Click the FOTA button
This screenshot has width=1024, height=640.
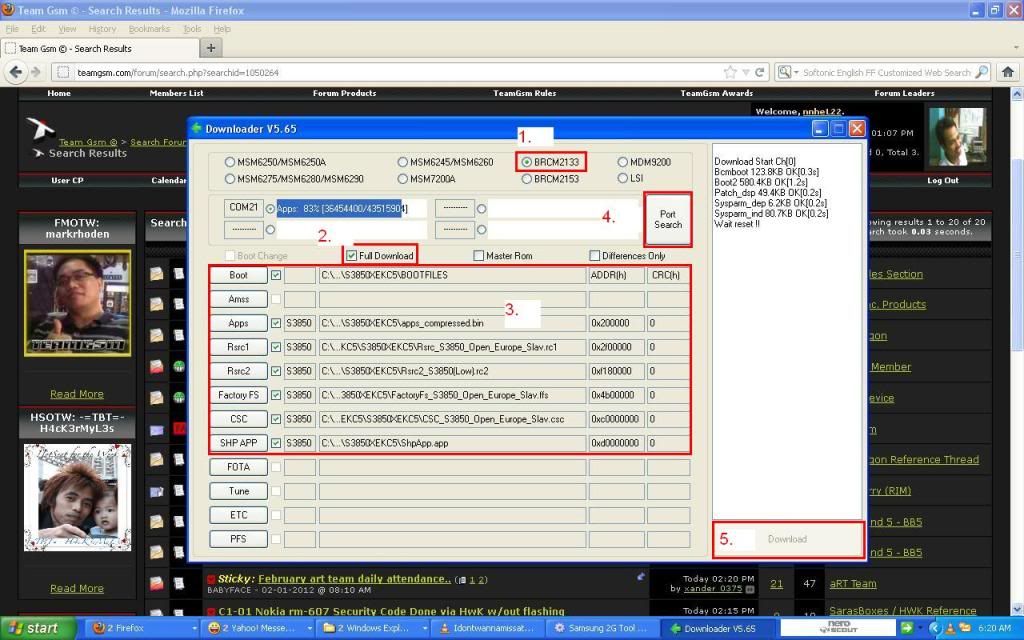pyautogui.click(x=238, y=467)
